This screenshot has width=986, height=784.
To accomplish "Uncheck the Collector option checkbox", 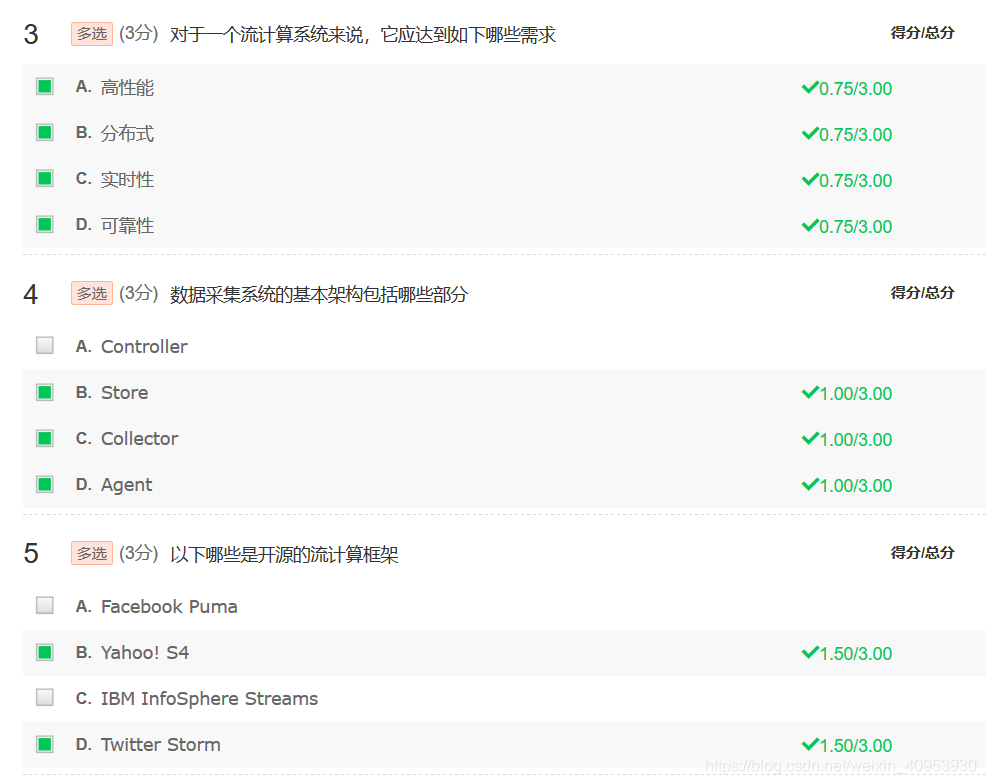I will [x=45, y=438].
